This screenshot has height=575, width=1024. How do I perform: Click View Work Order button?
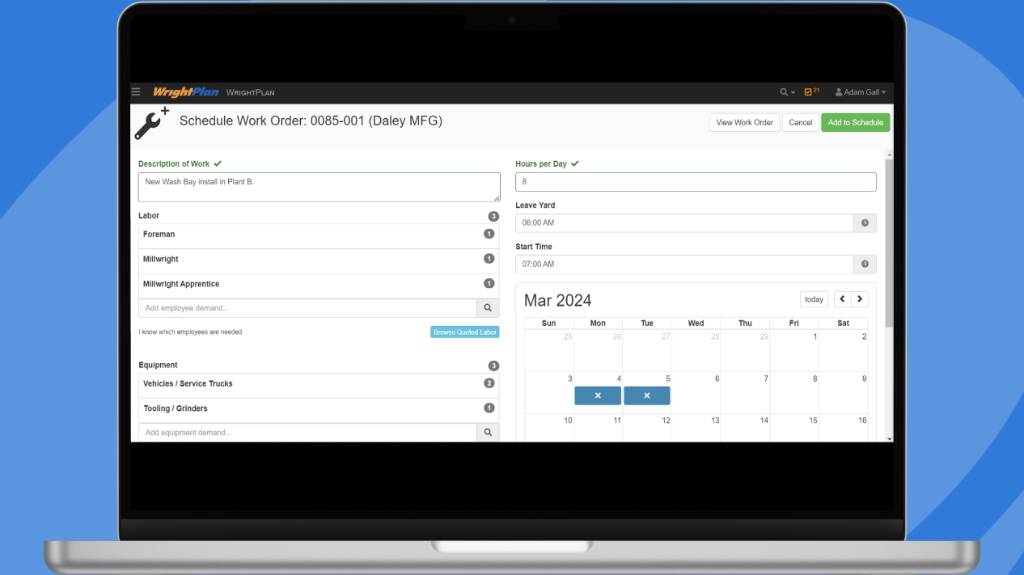[x=744, y=122]
